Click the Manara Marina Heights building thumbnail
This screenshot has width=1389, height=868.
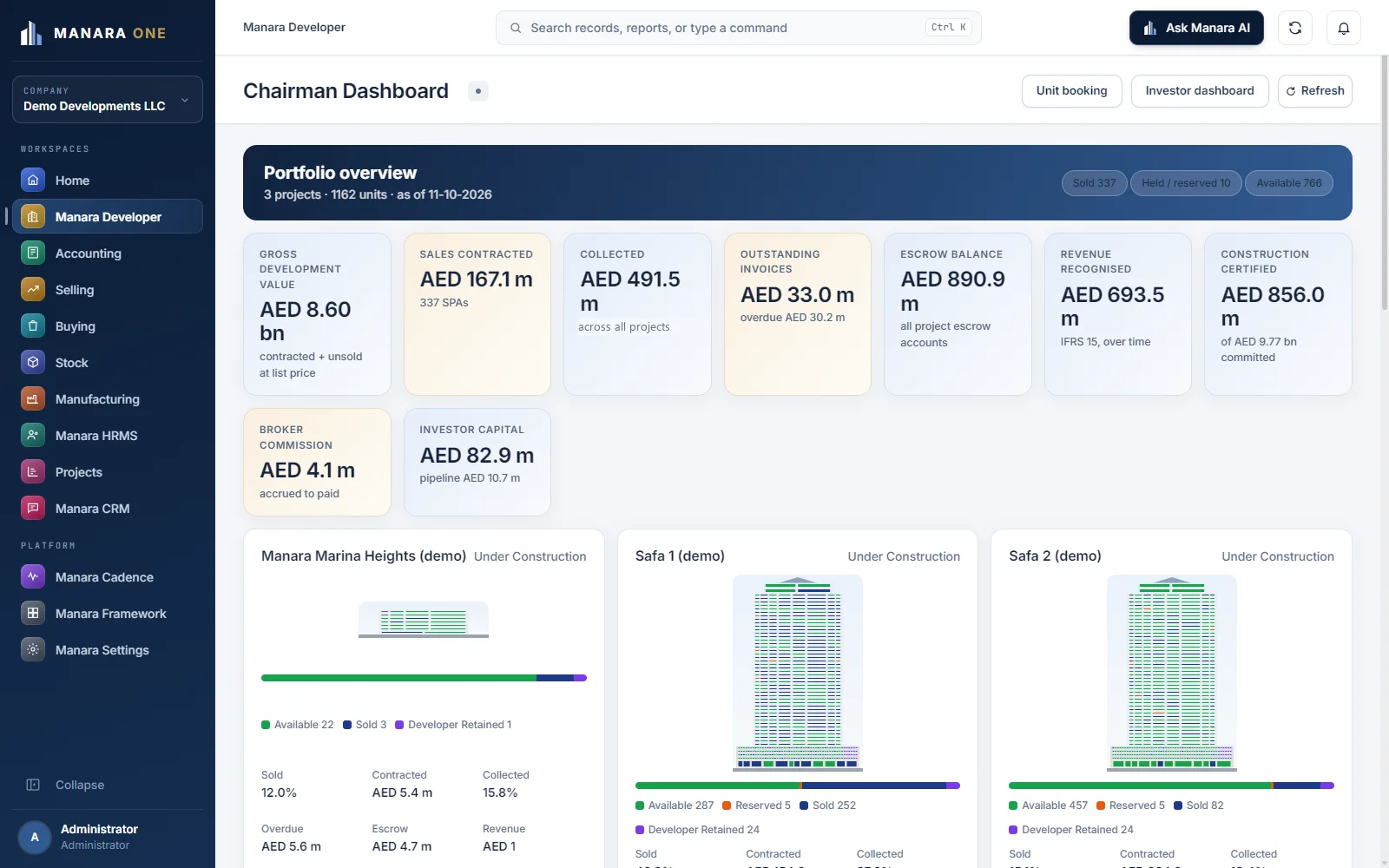(x=424, y=620)
